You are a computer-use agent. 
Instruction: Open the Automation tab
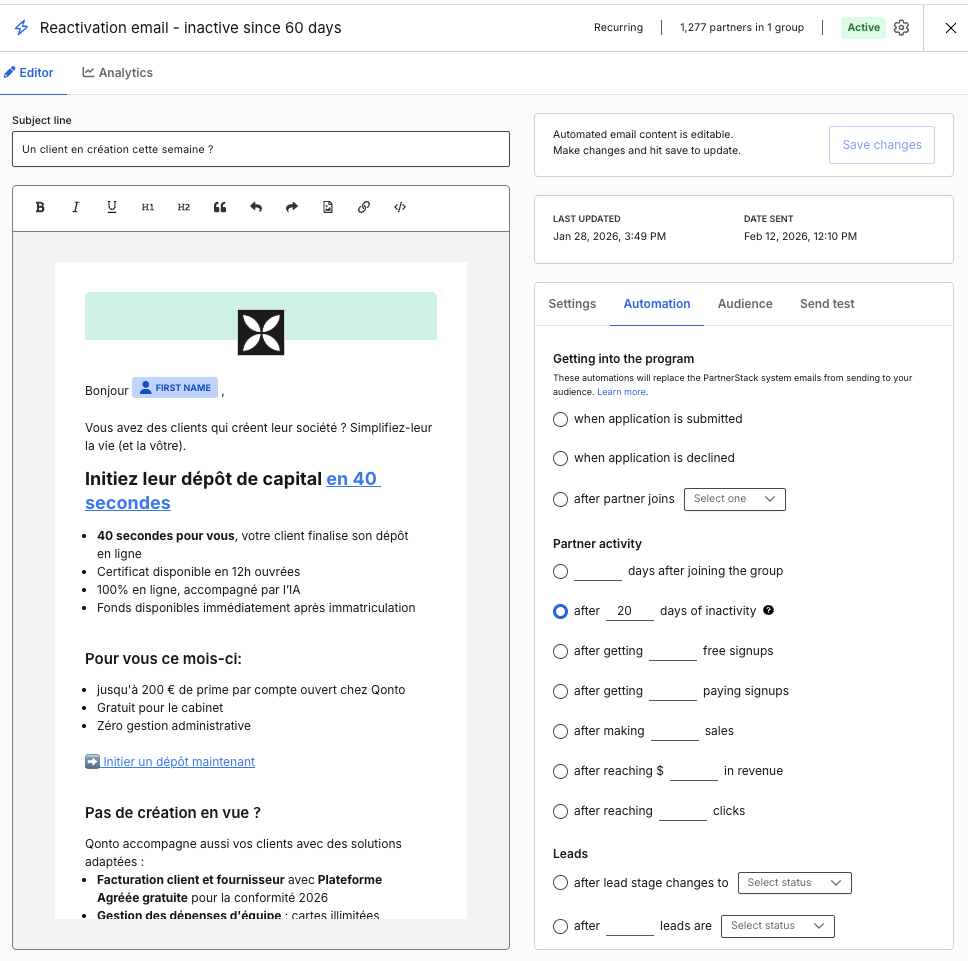657,304
